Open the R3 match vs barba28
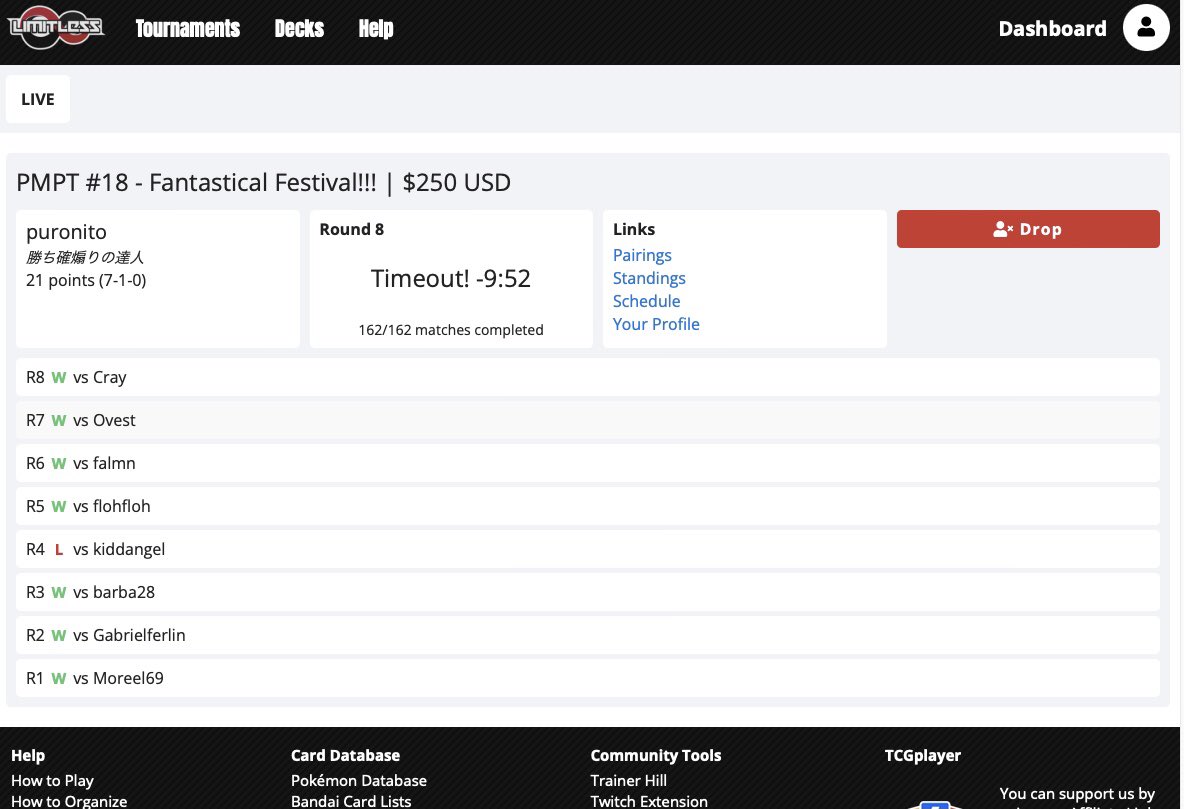The width and height of the screenshot is (1184, 809). coord(587,592)
